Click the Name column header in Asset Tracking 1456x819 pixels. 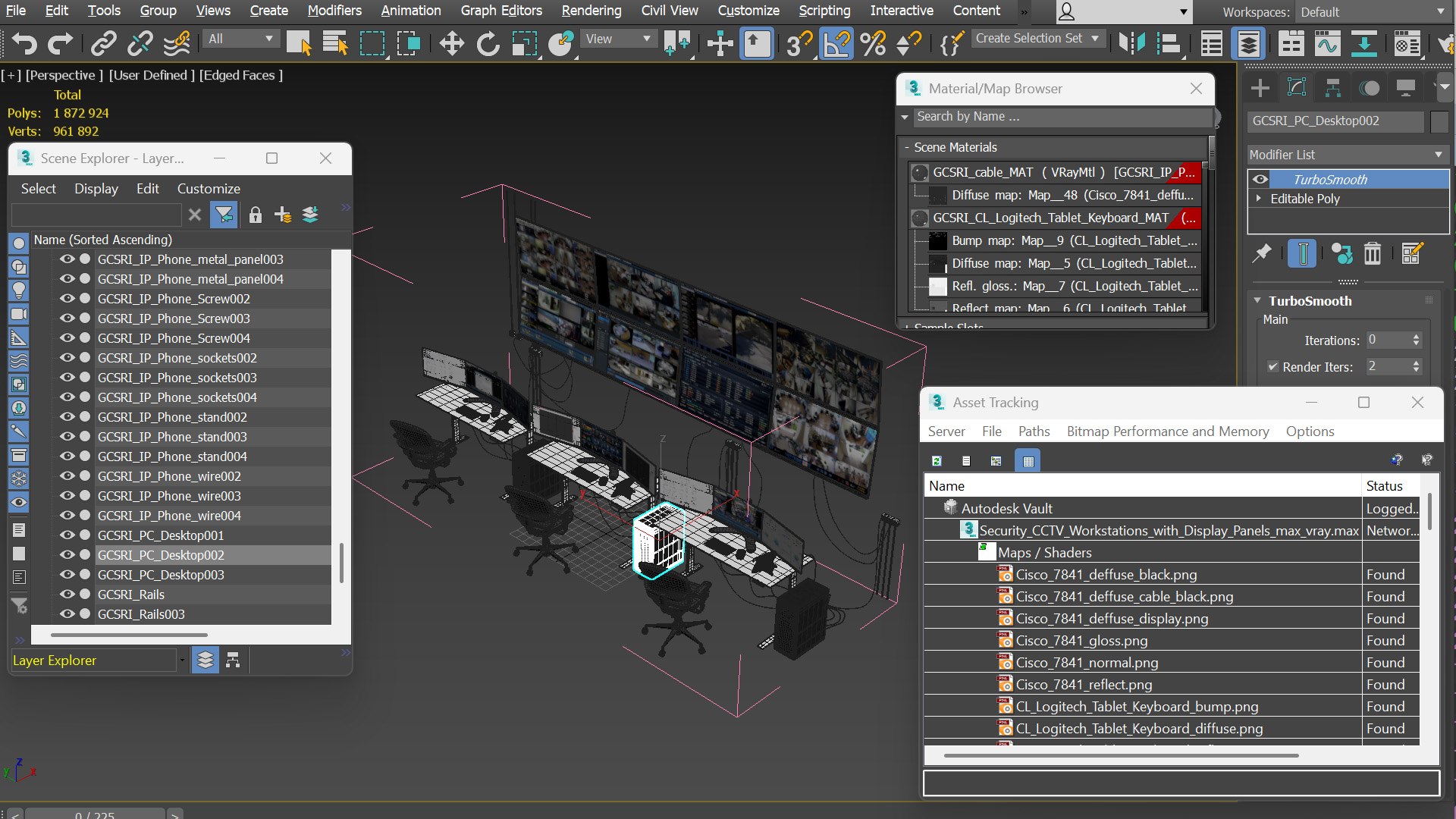[x=1143, y=485]
